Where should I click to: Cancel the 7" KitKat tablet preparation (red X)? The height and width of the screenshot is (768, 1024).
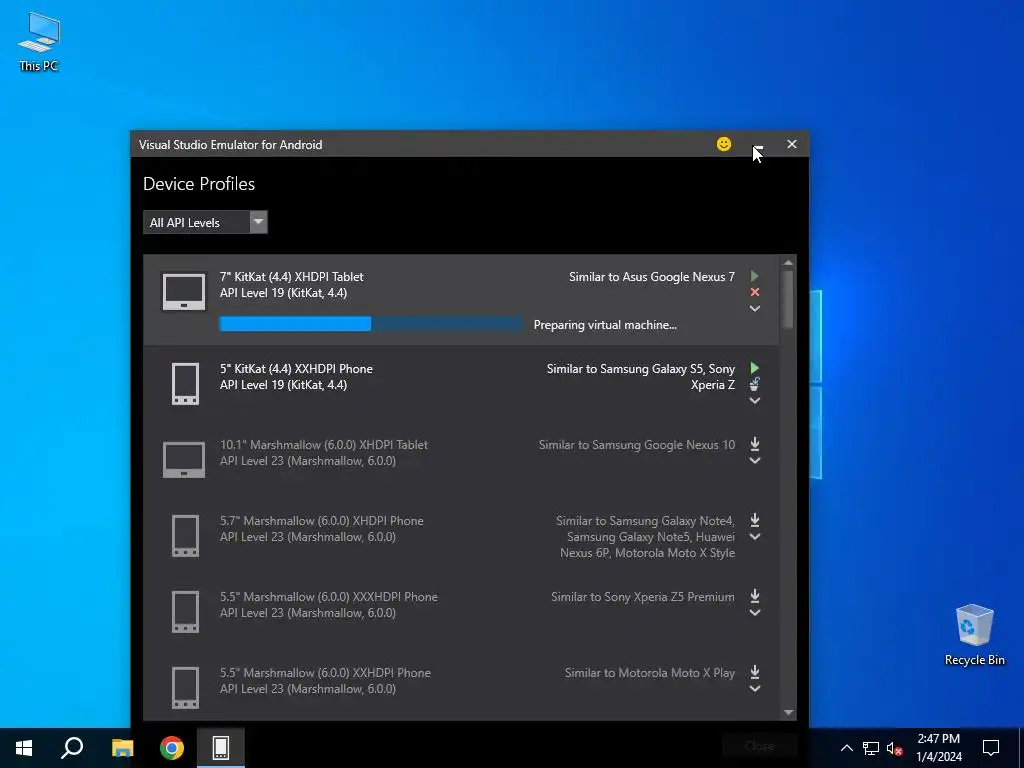pos(754,292)
